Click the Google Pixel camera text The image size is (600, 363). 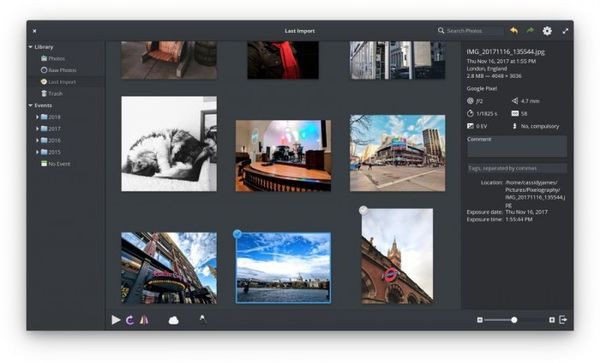482,88
